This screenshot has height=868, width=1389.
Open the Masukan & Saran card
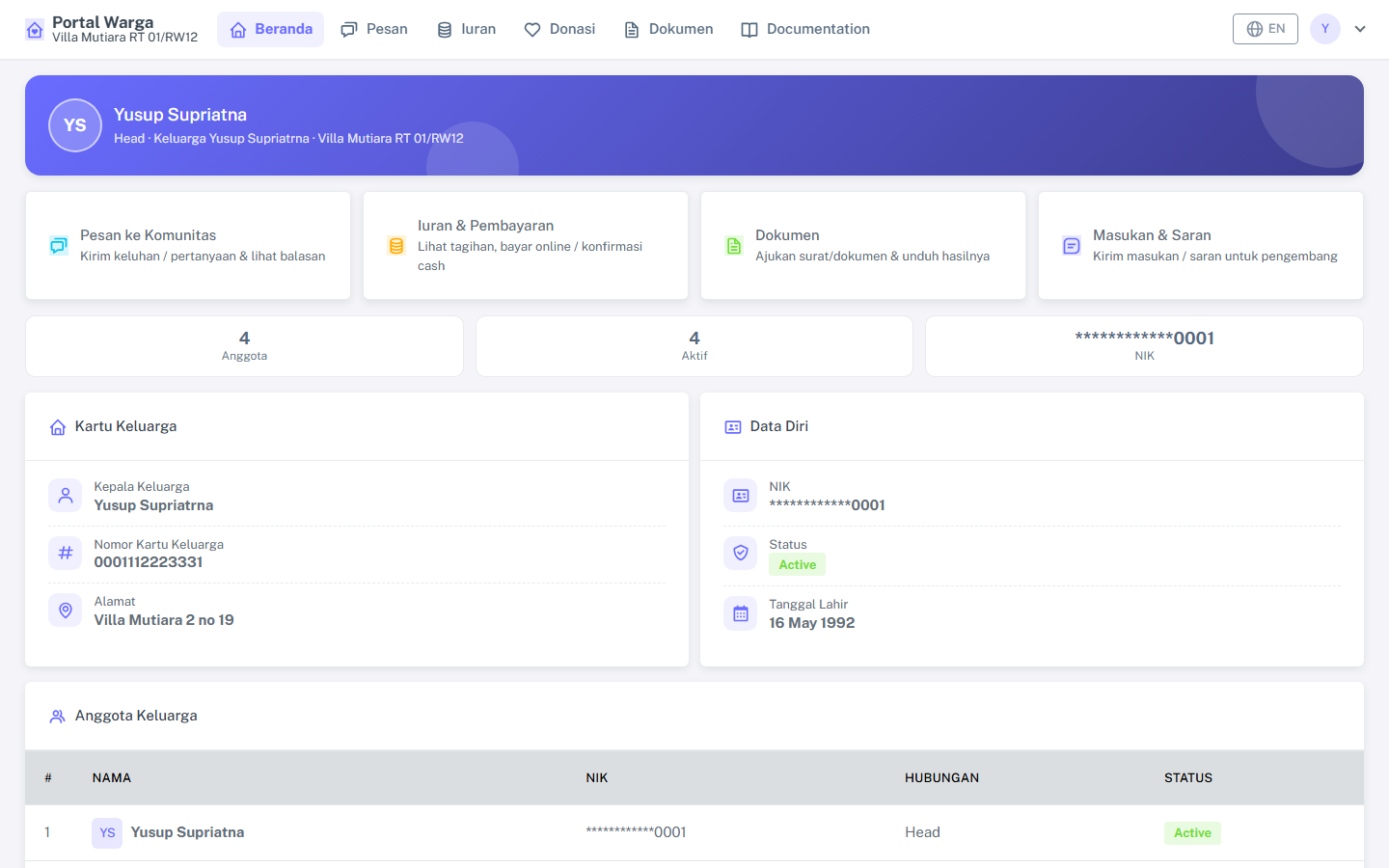tap(1201, 246)
